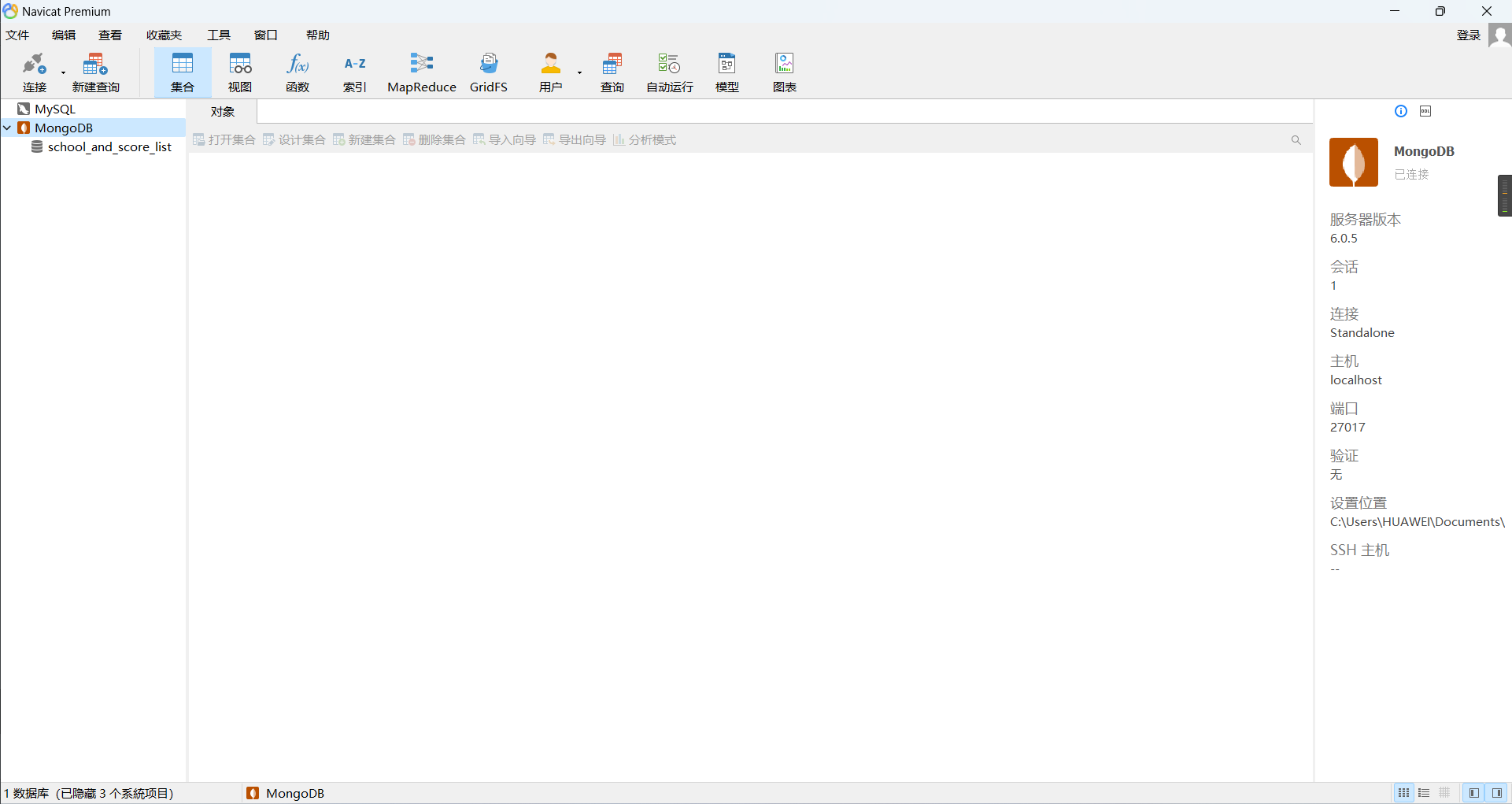Open the 编辑 menu

click(x=64, y=35)
